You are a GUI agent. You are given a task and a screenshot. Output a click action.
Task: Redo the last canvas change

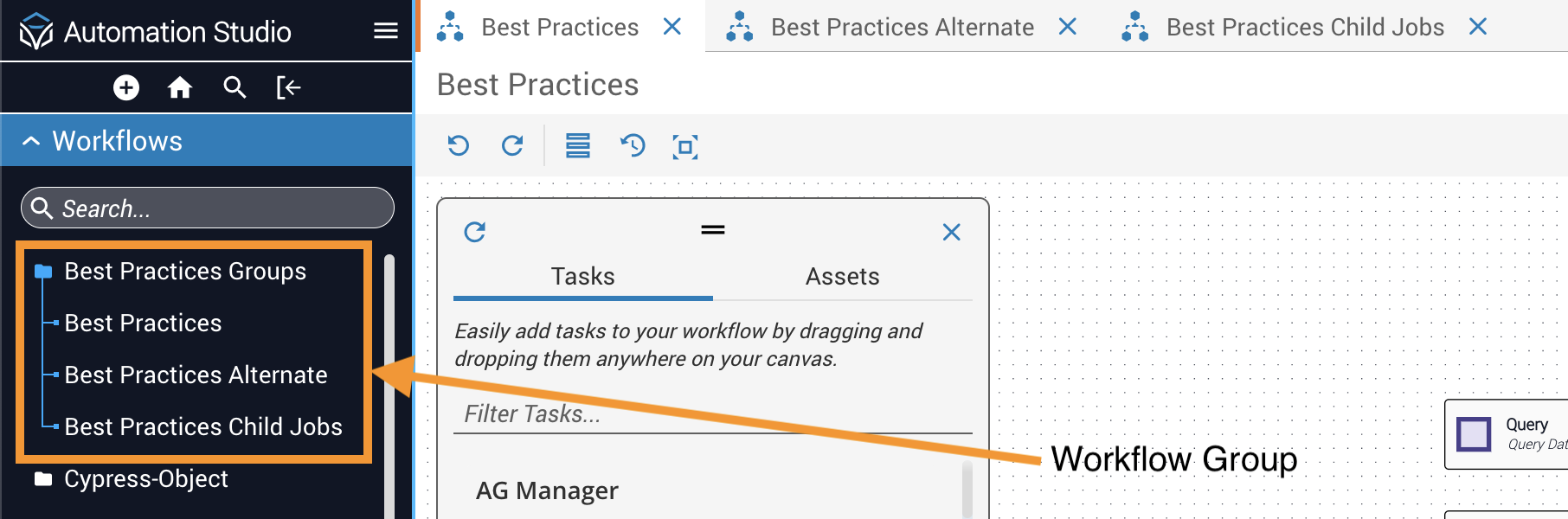512,146
